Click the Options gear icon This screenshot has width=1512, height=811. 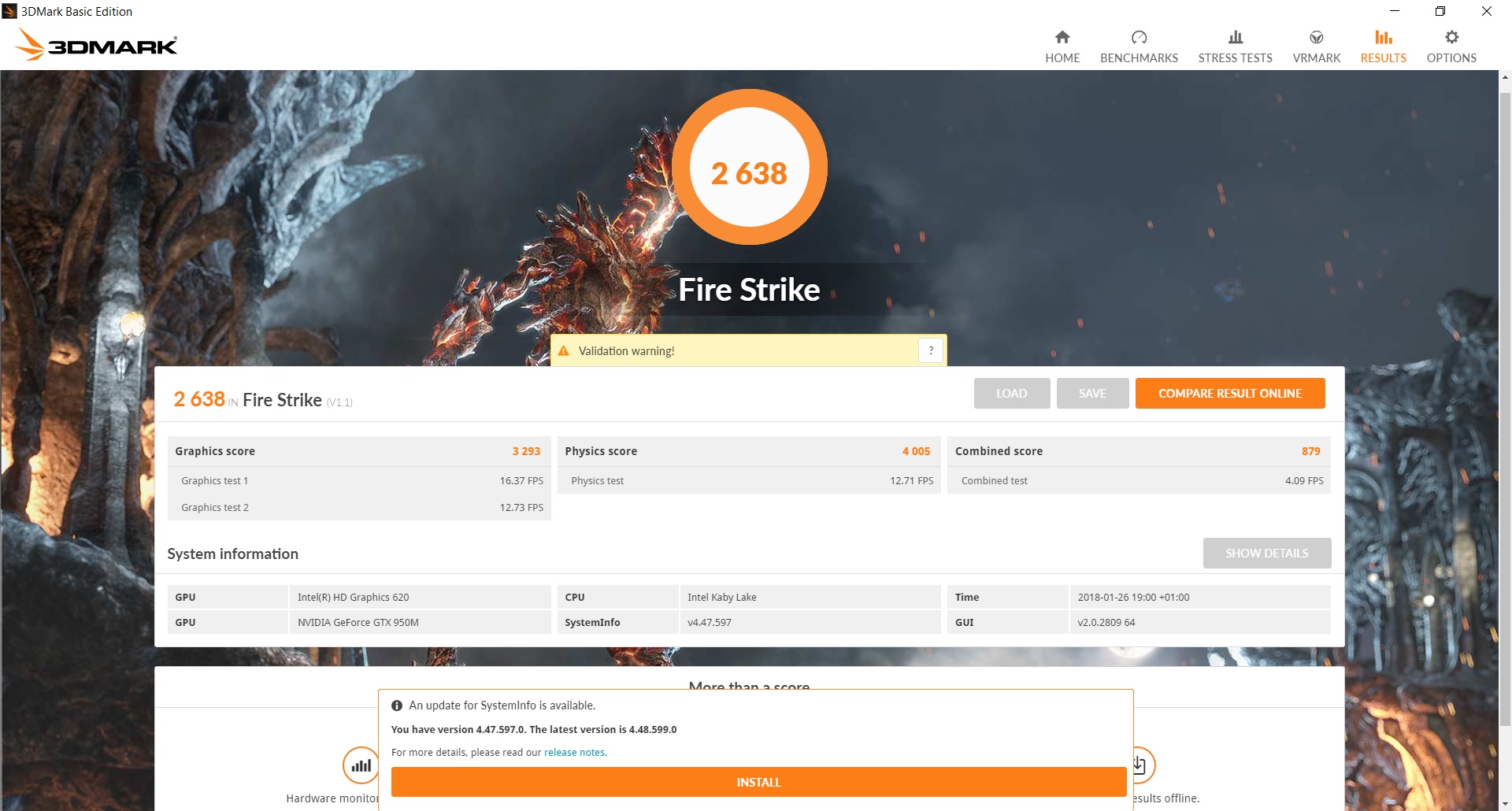pos(1451,37)
